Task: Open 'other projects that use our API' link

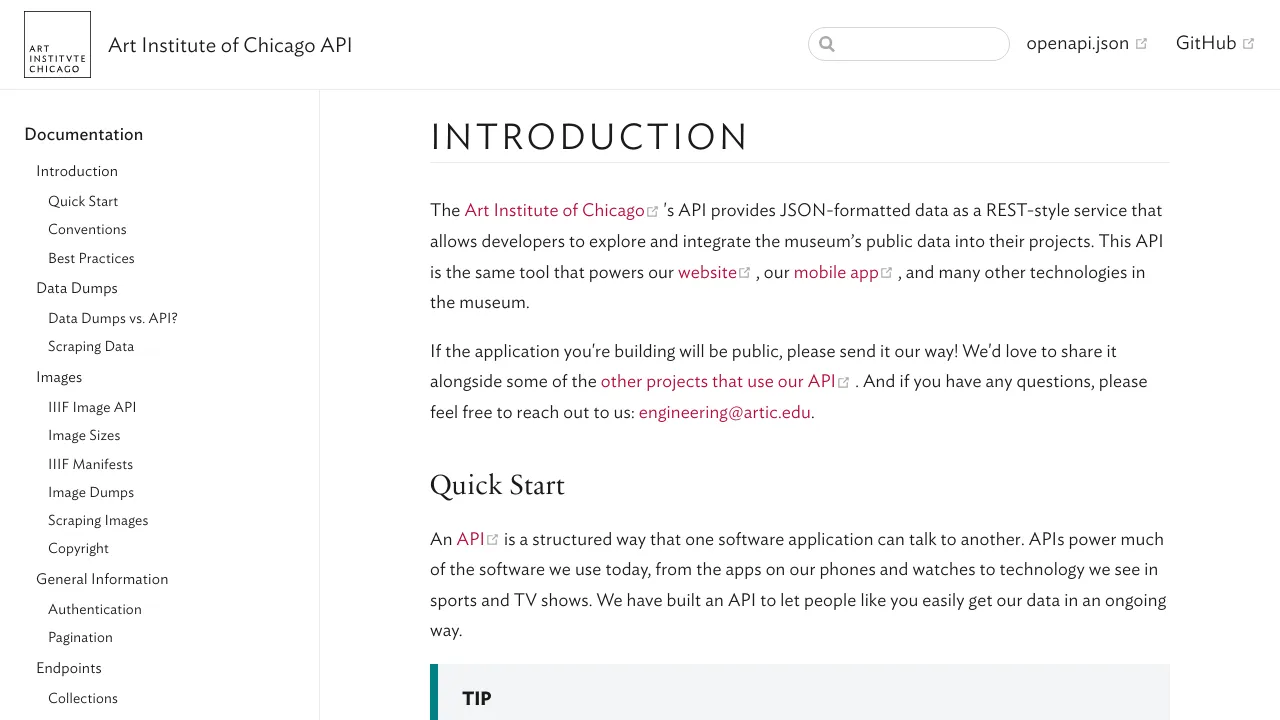Action: pyautogui.click(x=718, y=381)
